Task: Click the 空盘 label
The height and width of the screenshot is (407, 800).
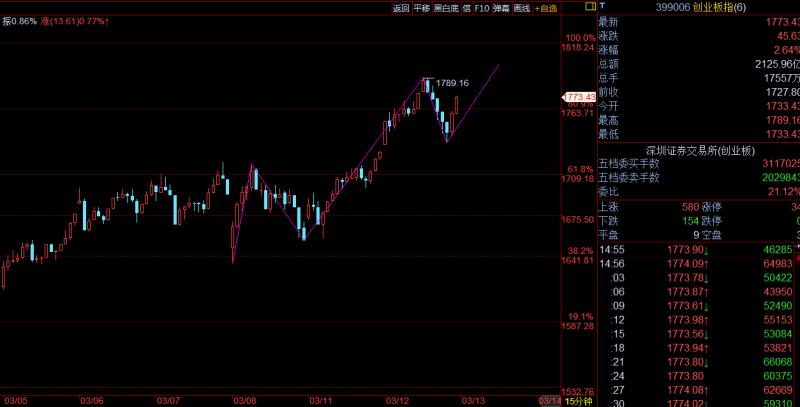Action: coord(712,235)
